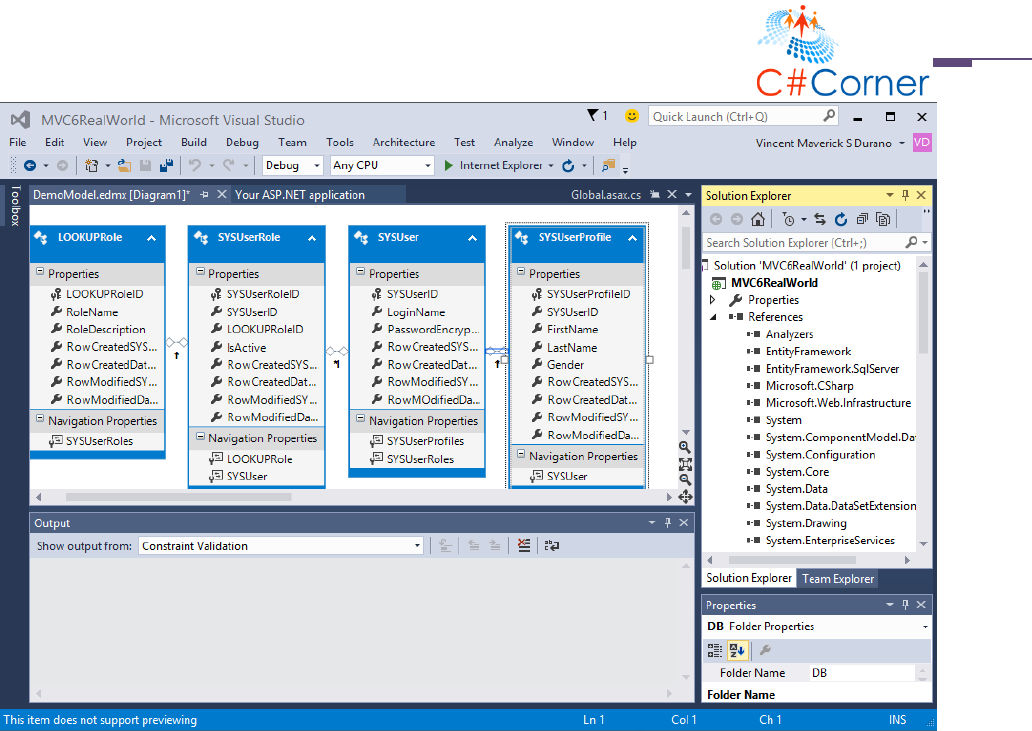Click diagram Zoom to 100% icon
This screenshot has width=1032, height=731.
point(685,464)
